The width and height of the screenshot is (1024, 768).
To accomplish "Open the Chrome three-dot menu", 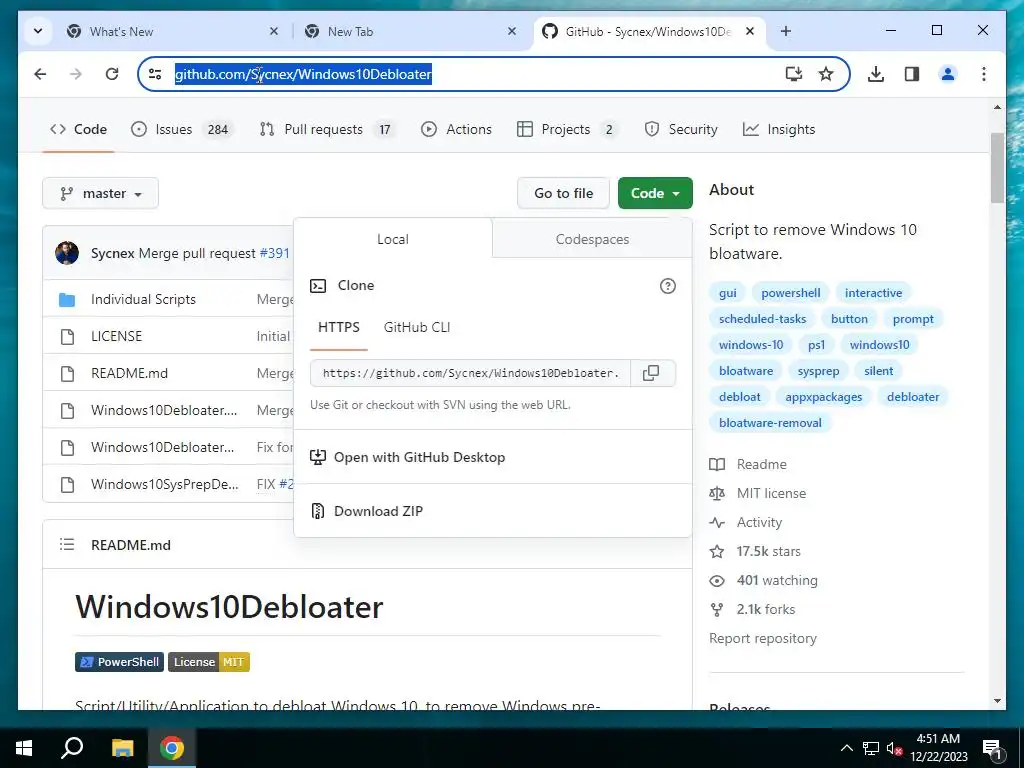I will tap(984, 74).
